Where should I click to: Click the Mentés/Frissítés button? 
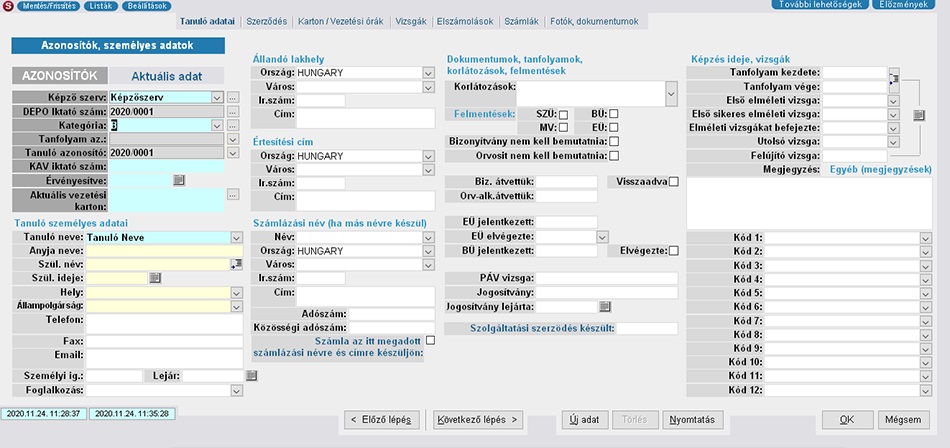pos(48,6)
